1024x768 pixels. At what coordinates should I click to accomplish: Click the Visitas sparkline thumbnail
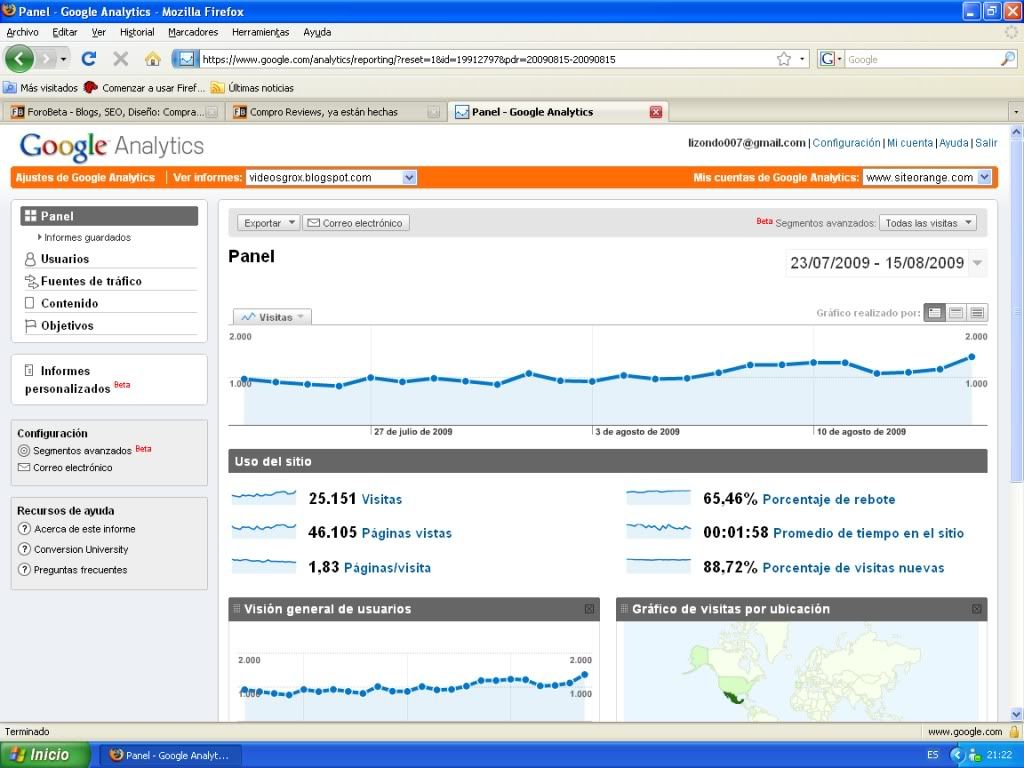(x=264, y=497)
